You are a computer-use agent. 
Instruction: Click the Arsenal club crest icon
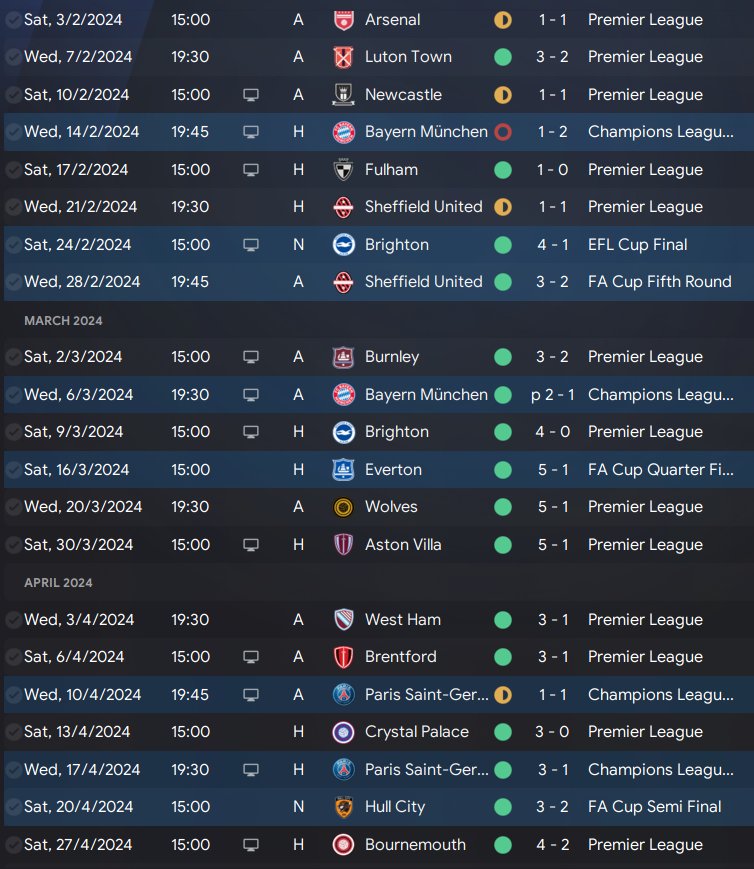click(343, 20)
